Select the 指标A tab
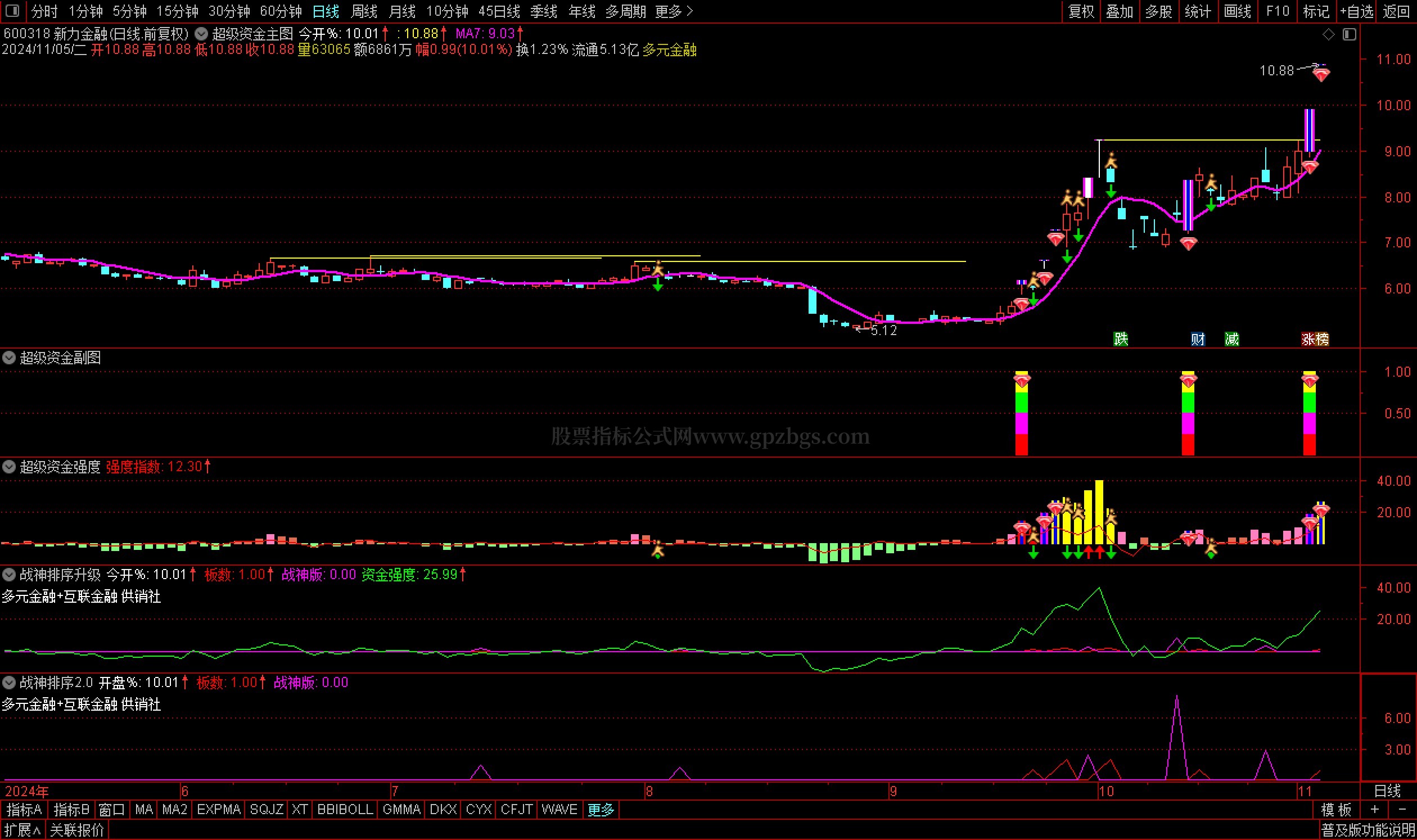Image resolution: width=1417 pixels, height=840 pixels. 24,810
